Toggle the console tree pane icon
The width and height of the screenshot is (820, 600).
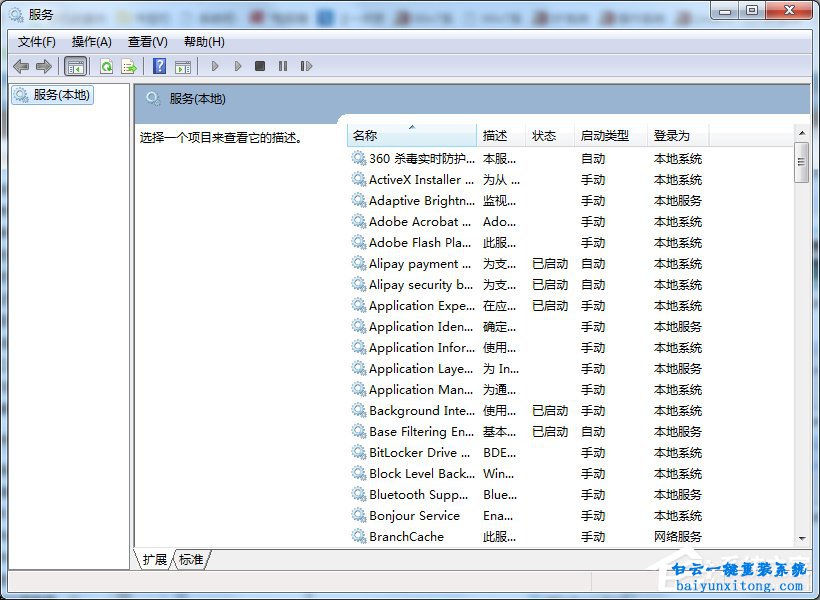[x=75, y=66]
